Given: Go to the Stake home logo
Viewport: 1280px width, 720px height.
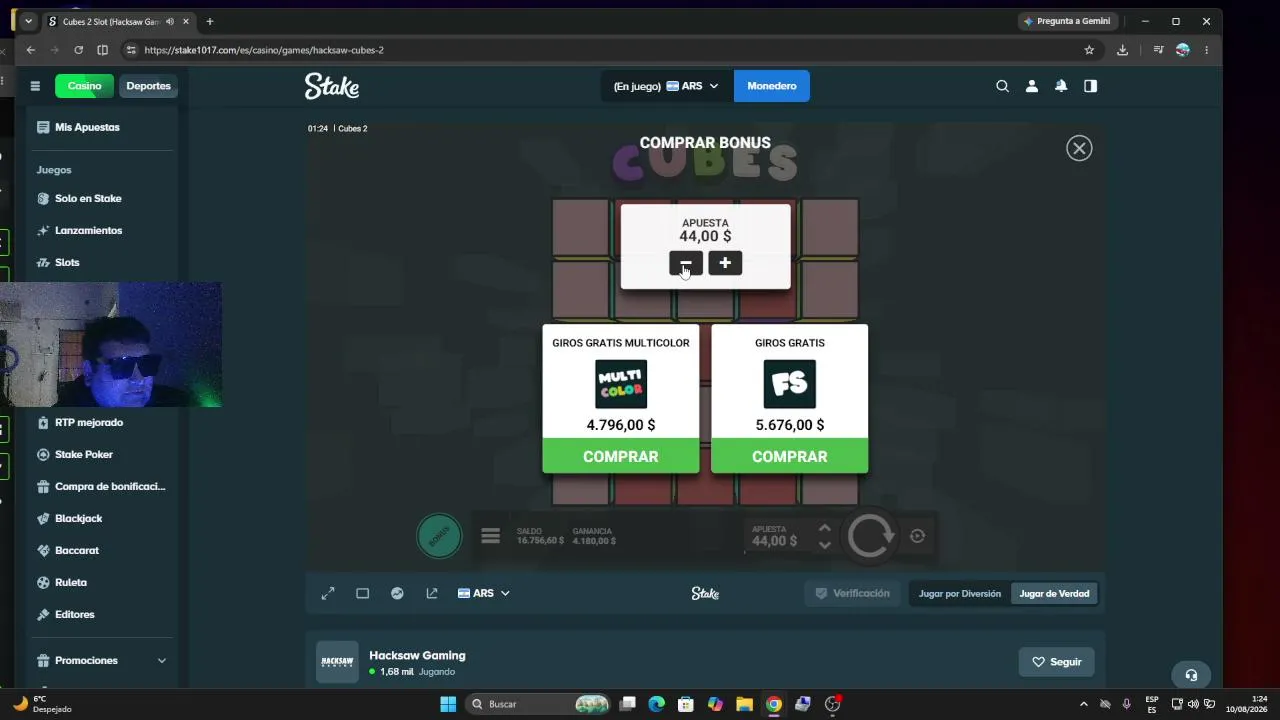Looking at the screenshot, I should click(332, 86).
